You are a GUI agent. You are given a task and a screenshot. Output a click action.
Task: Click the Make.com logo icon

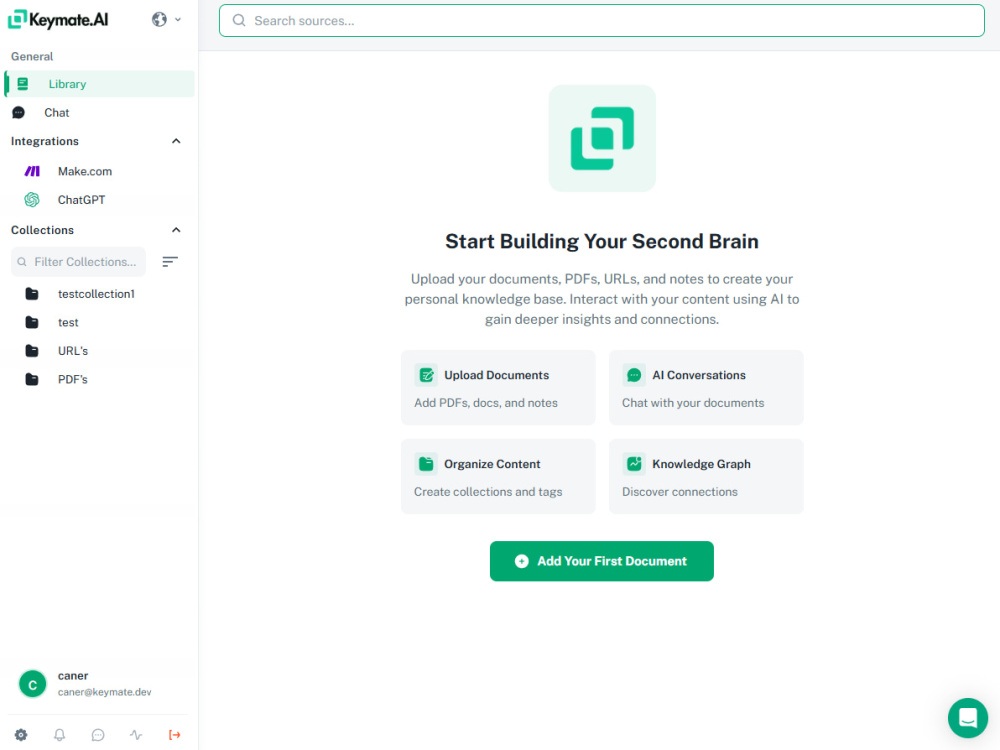[x=32, y=172]
